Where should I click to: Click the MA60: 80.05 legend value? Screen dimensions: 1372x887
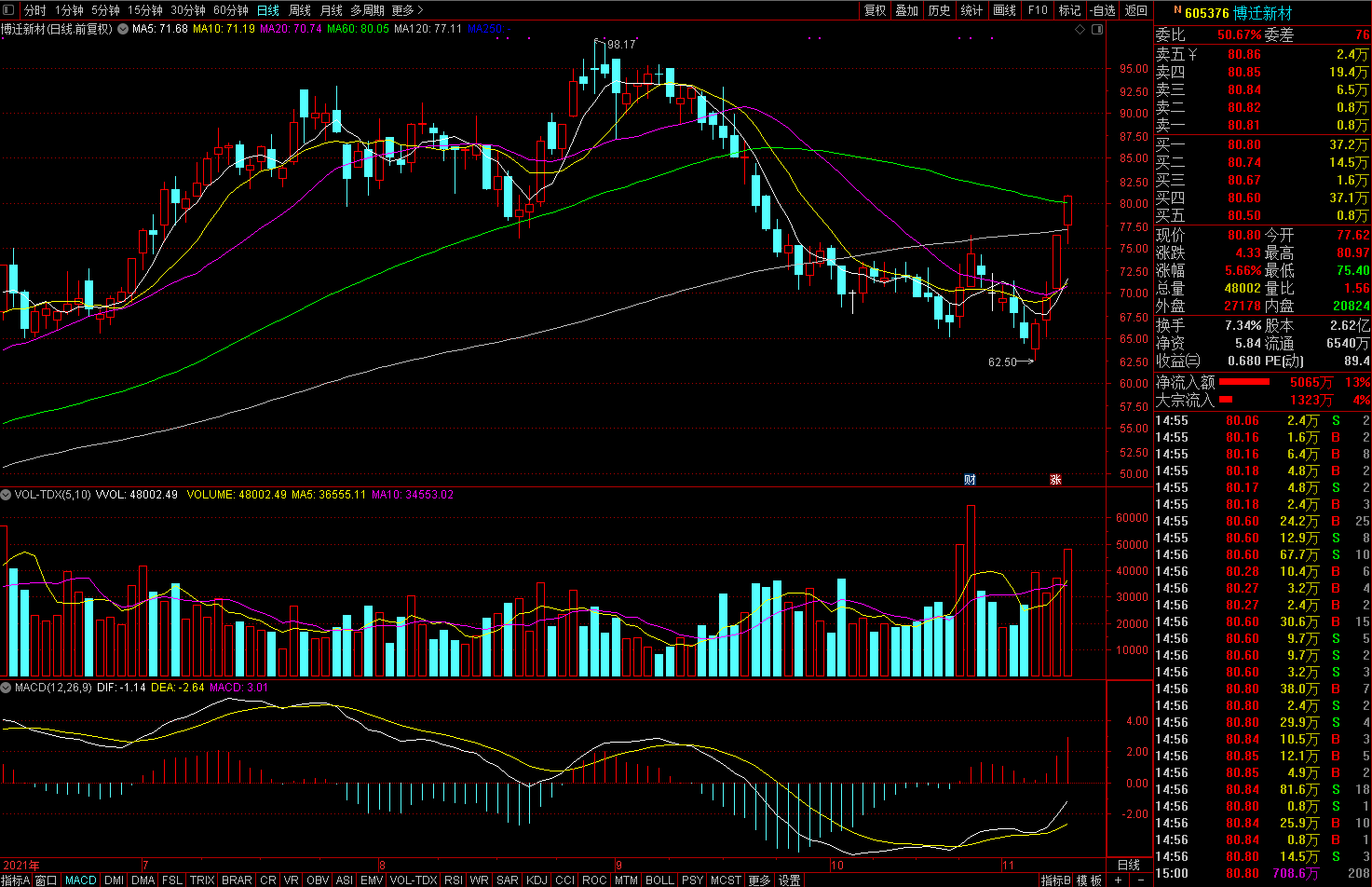click(359, 29)
